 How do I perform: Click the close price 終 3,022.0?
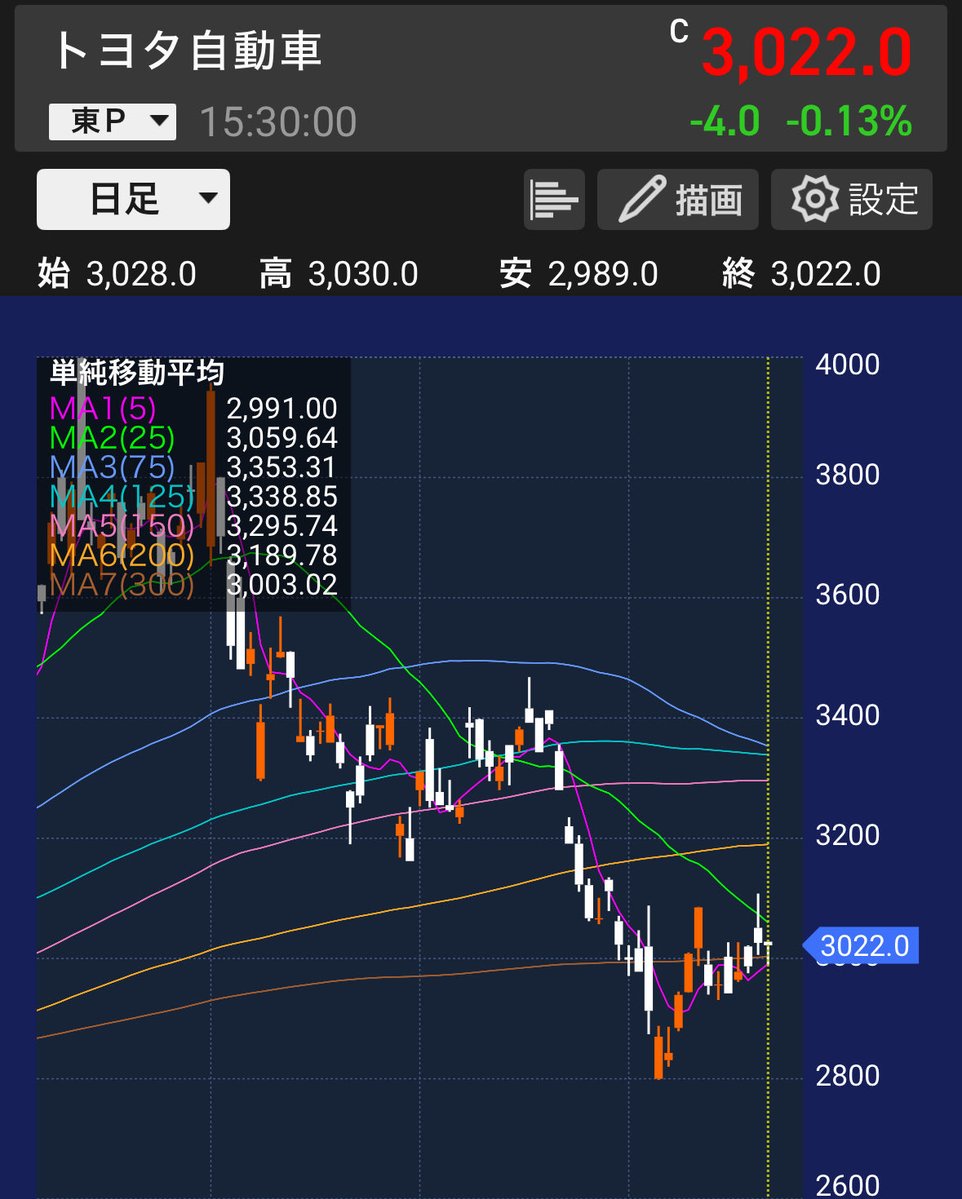[801, 274]
